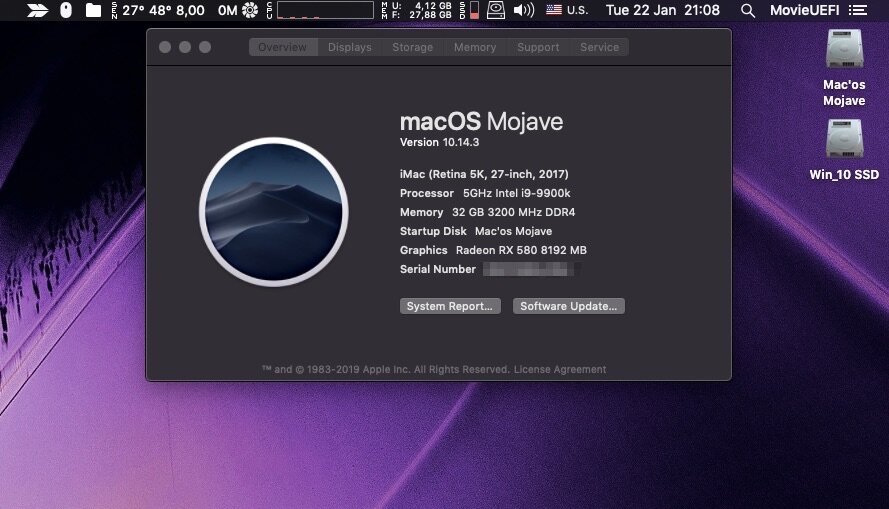
Task: Minimize the About This Mac window
Action: coord(185,47)
